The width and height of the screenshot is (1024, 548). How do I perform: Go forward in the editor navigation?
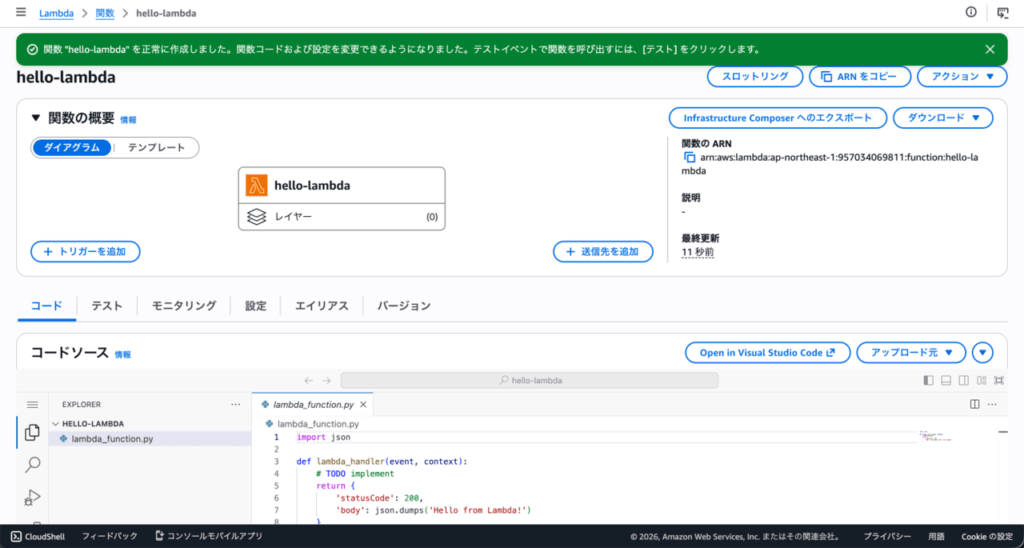(x=327, y=380)
